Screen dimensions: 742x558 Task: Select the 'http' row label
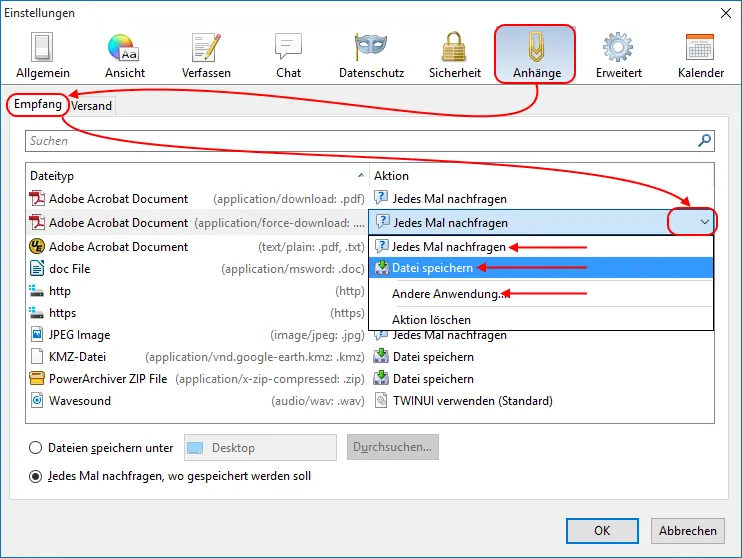click(x=60, y=291)
